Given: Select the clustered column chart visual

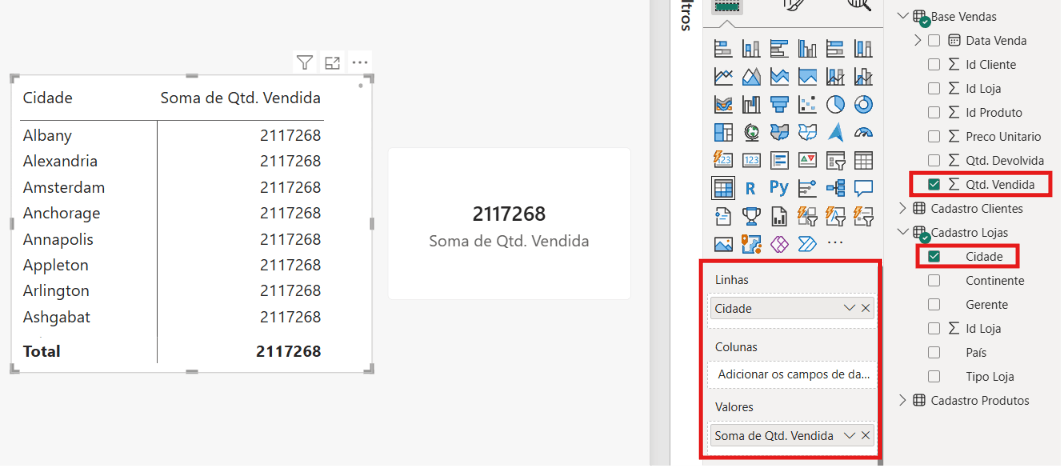Looking at the screenshot, I should coord(807,49).
